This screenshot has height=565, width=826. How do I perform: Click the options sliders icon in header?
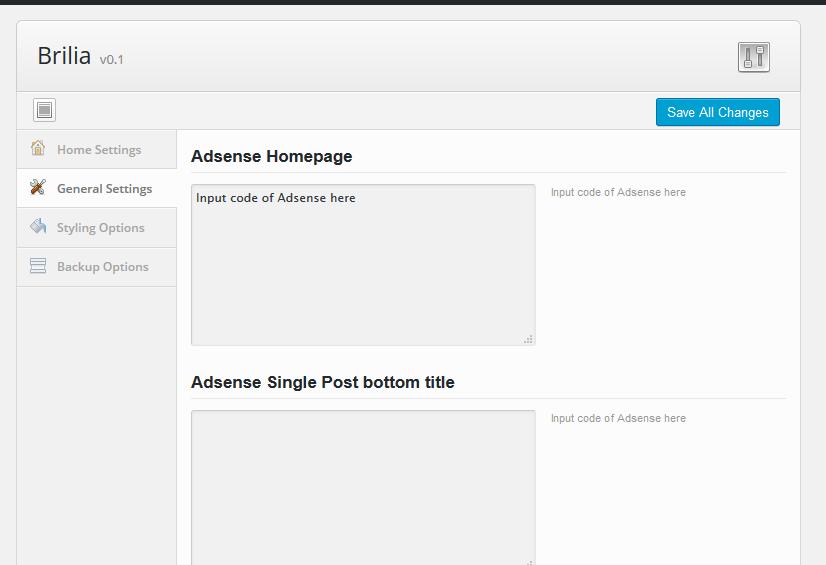753,57
